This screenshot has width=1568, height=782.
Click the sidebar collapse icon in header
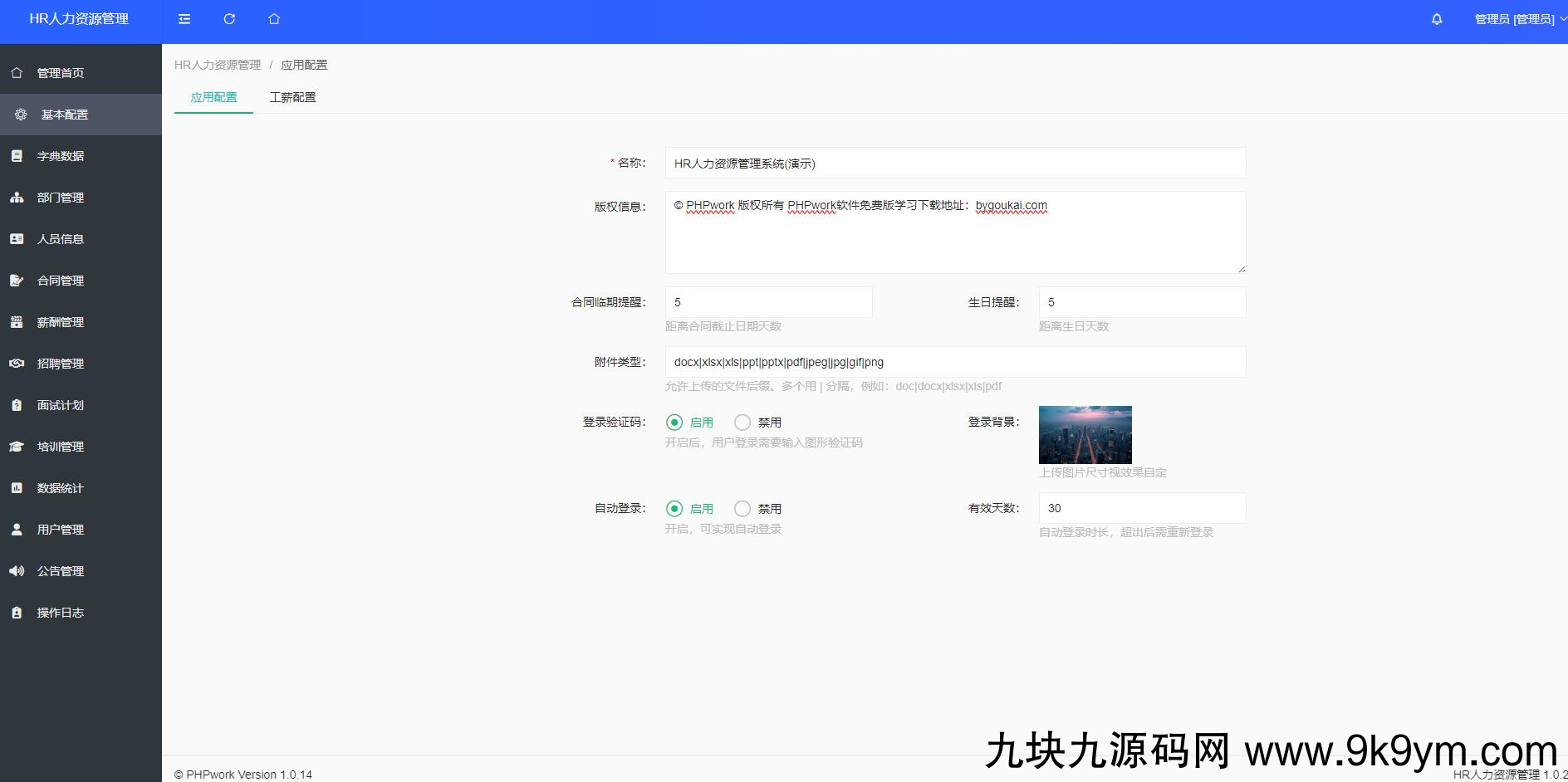[184, 19]
